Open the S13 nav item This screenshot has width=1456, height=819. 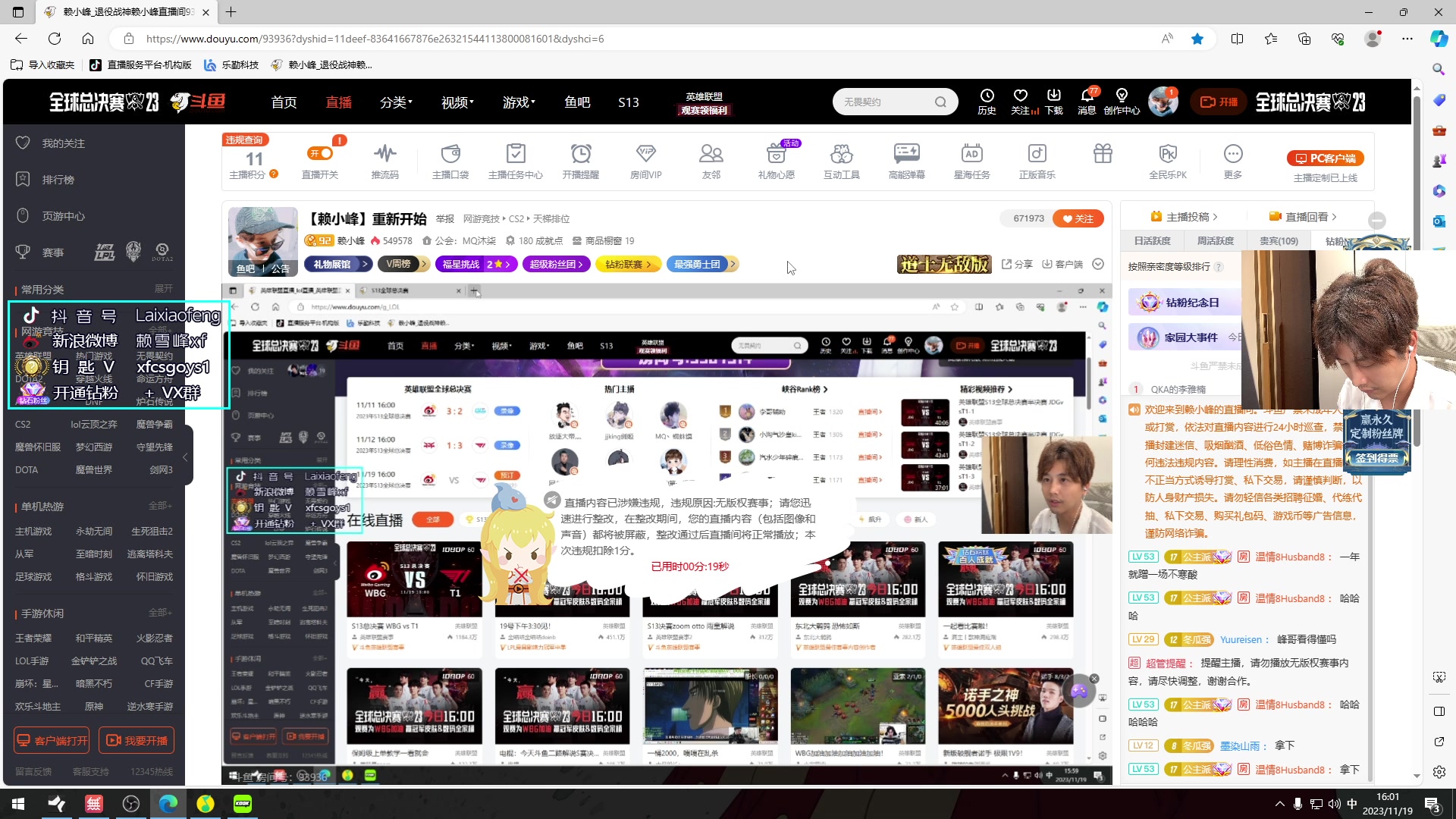tap(629, 102)
